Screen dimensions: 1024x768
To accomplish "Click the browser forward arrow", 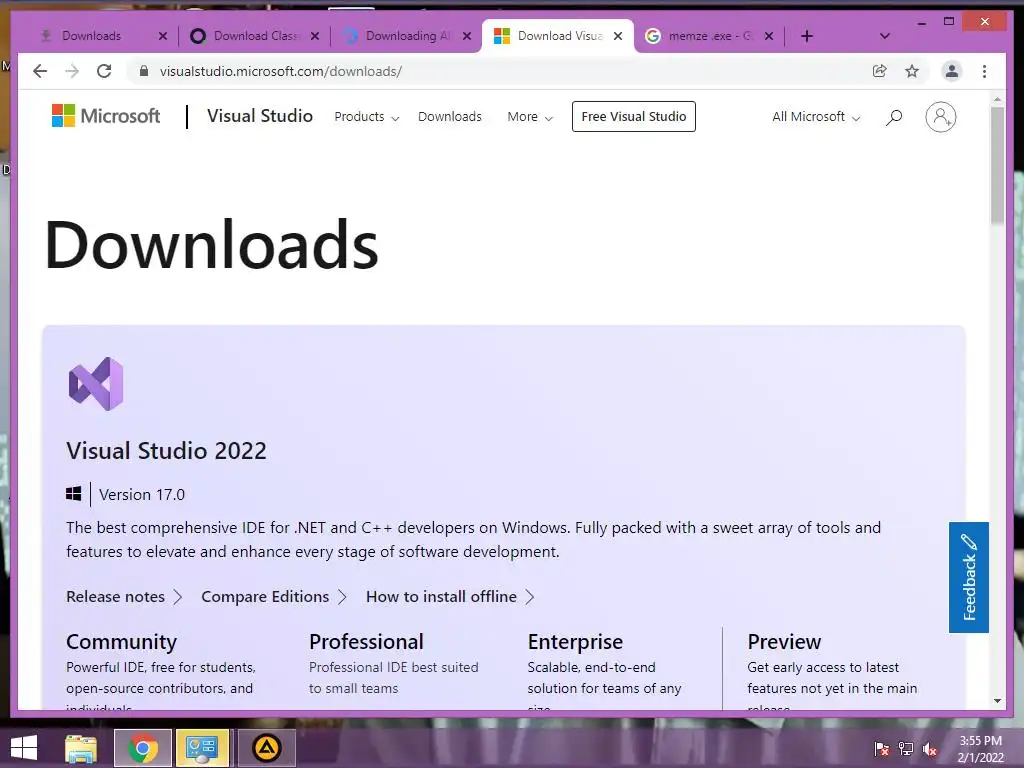I will tap(72, 71).
